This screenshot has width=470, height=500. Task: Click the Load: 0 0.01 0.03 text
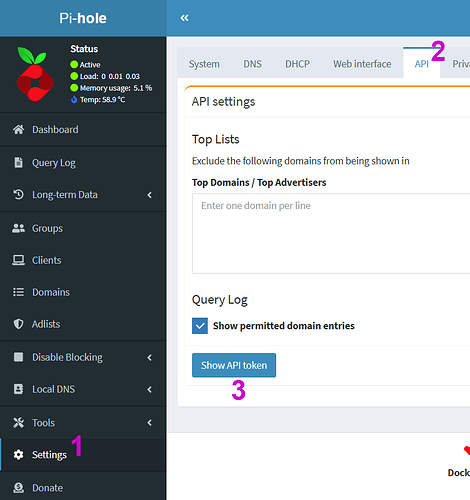coord(110,76)
